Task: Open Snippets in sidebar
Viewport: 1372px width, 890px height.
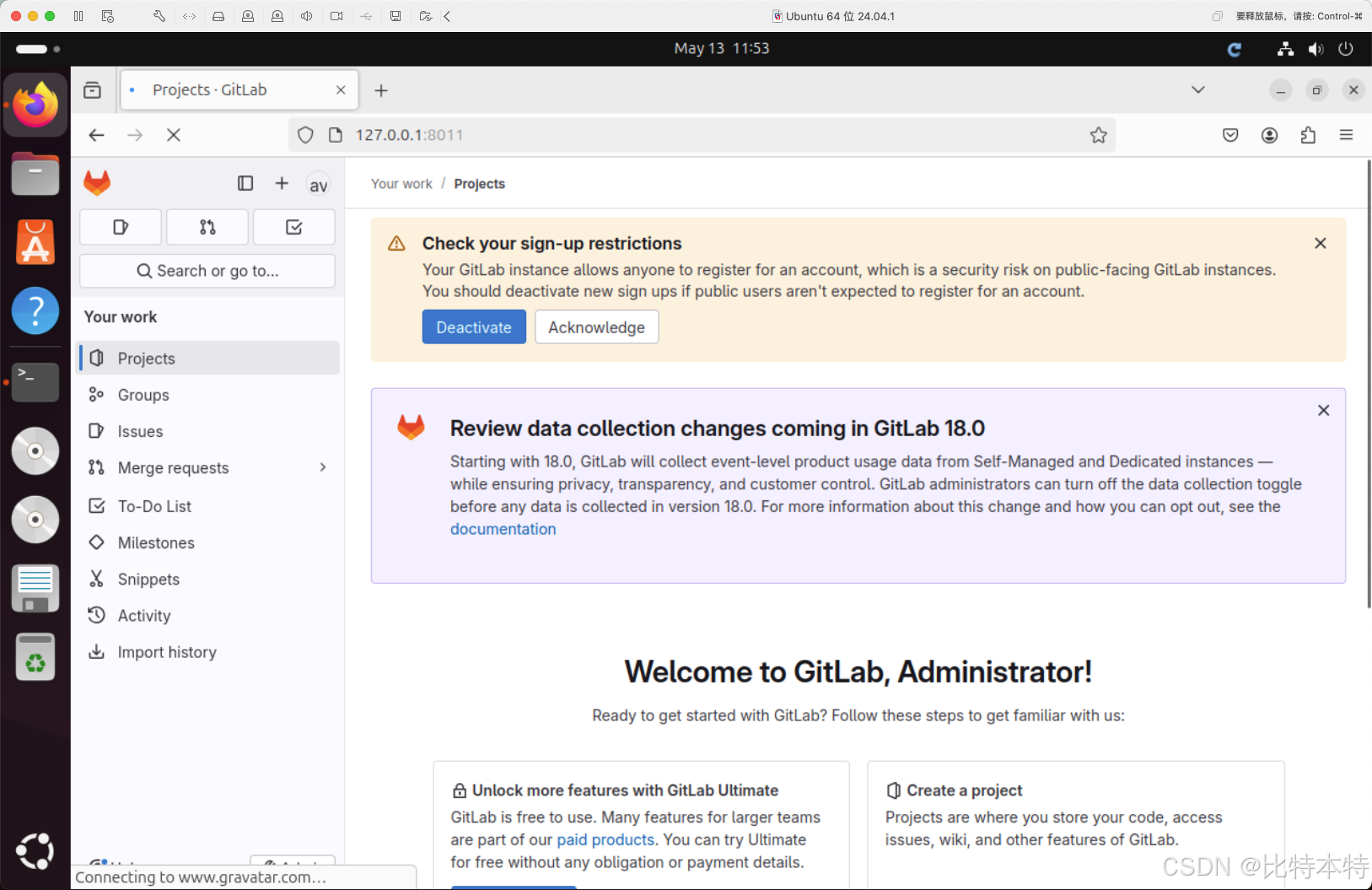Action: click(209, 579)
